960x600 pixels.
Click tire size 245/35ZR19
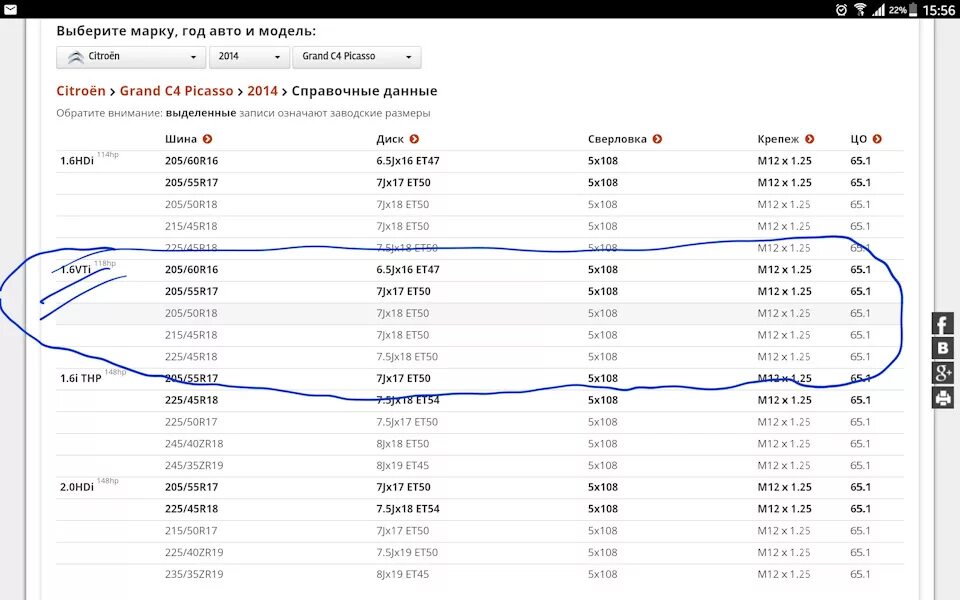194,465
